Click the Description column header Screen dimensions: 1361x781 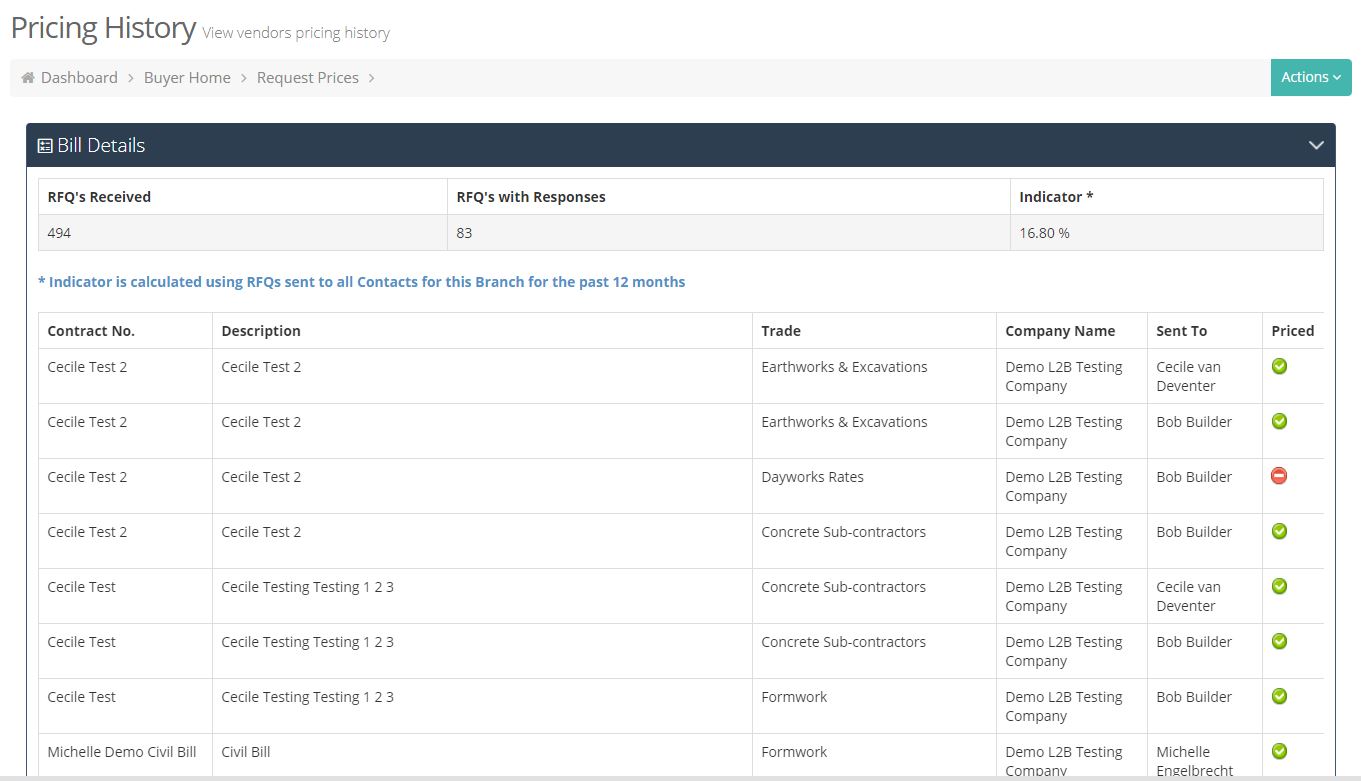click(x=482, y=331)
